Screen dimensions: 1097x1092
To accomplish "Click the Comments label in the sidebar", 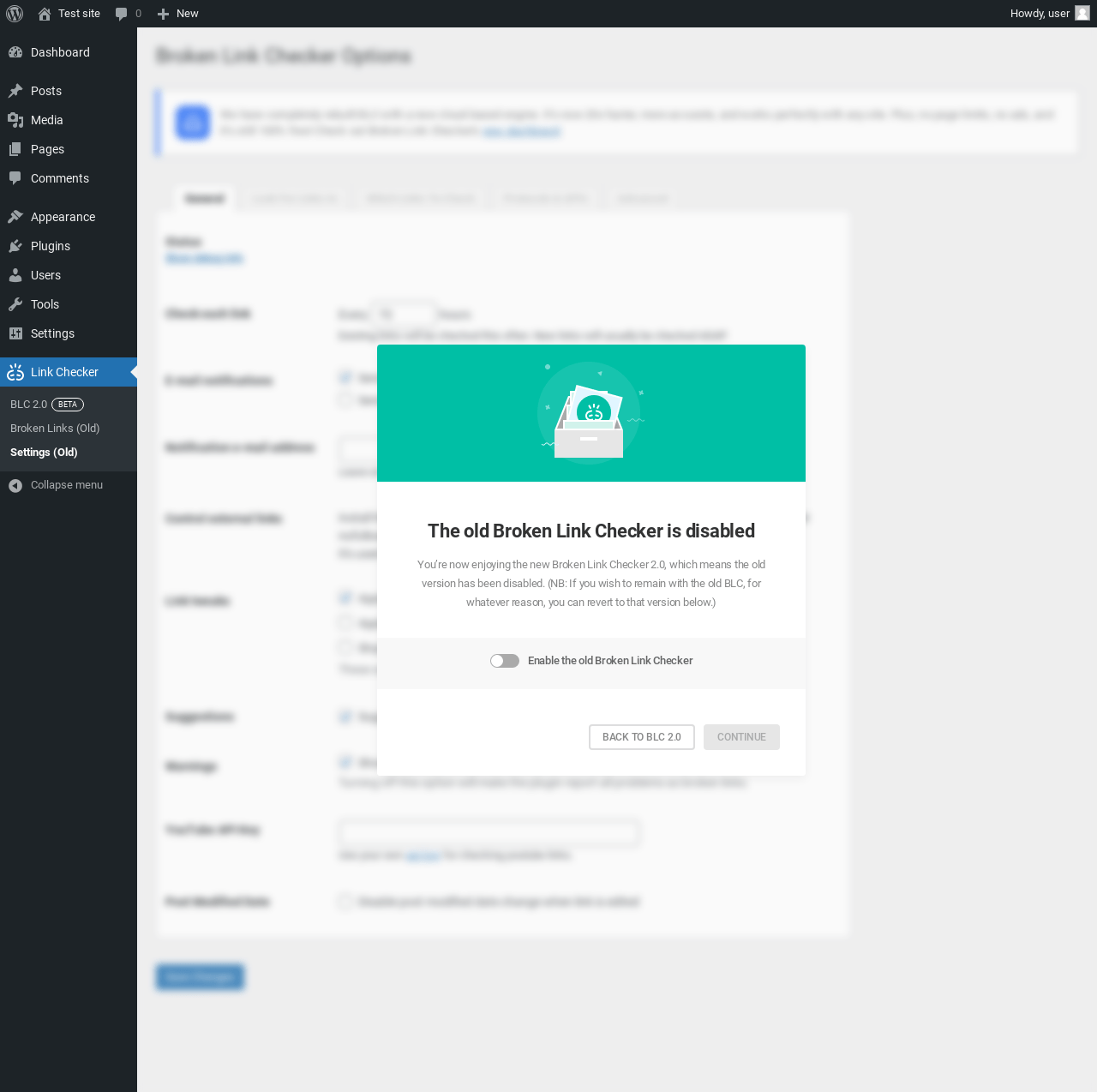I will click(x=60, y=178).
